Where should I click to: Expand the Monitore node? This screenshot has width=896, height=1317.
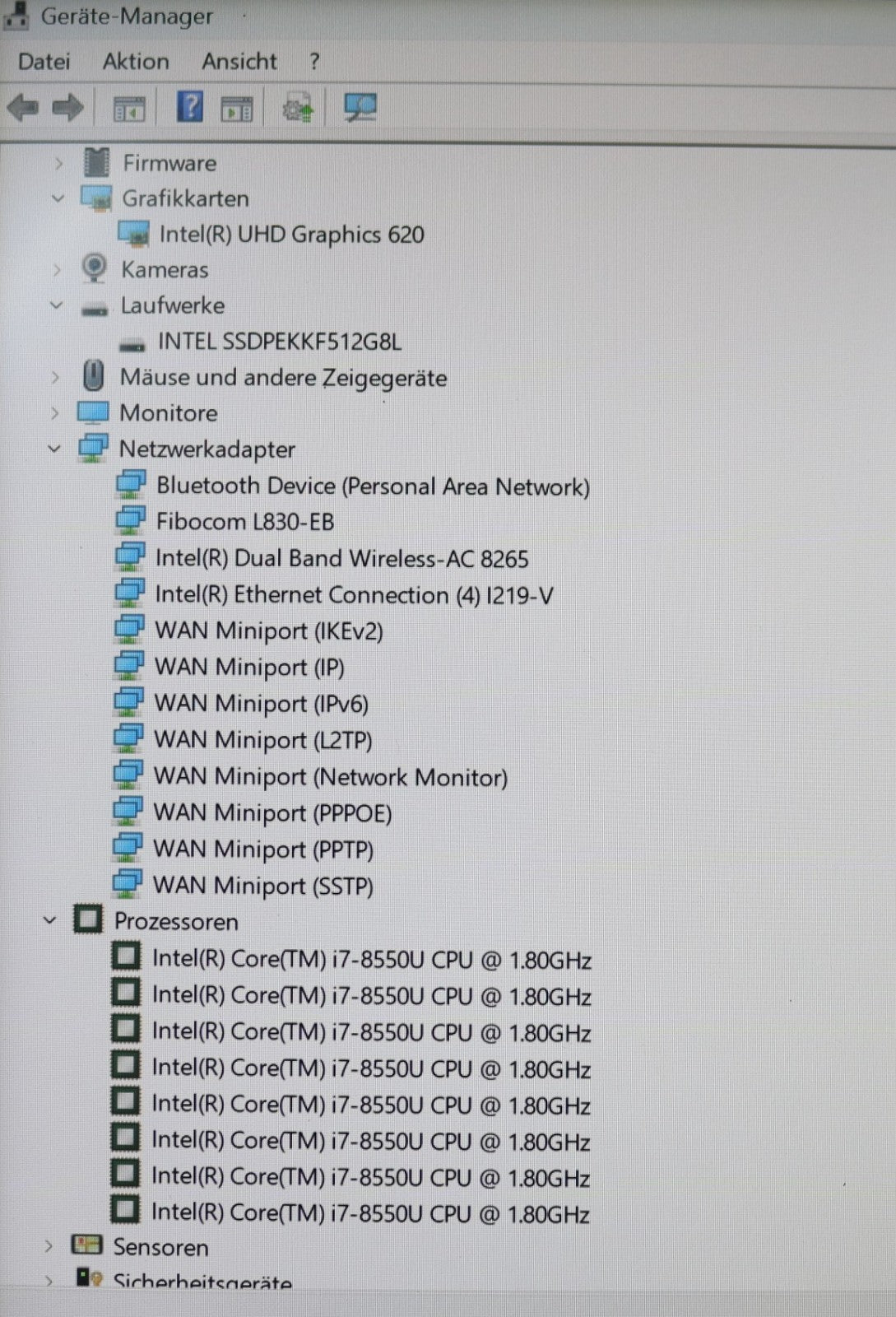tap(55, 413)
